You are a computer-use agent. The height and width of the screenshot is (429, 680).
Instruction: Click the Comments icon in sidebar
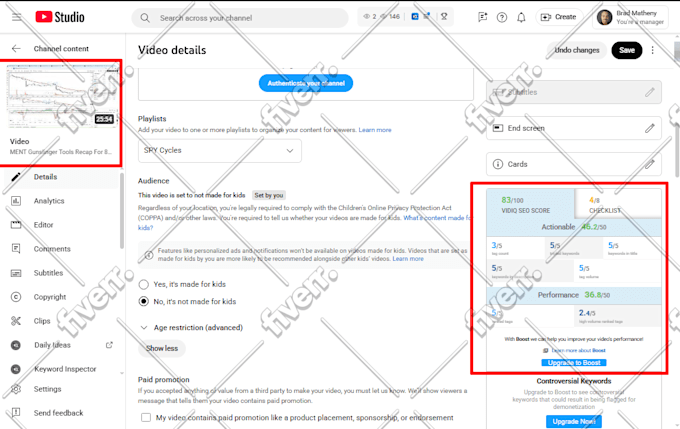[16, 249]
